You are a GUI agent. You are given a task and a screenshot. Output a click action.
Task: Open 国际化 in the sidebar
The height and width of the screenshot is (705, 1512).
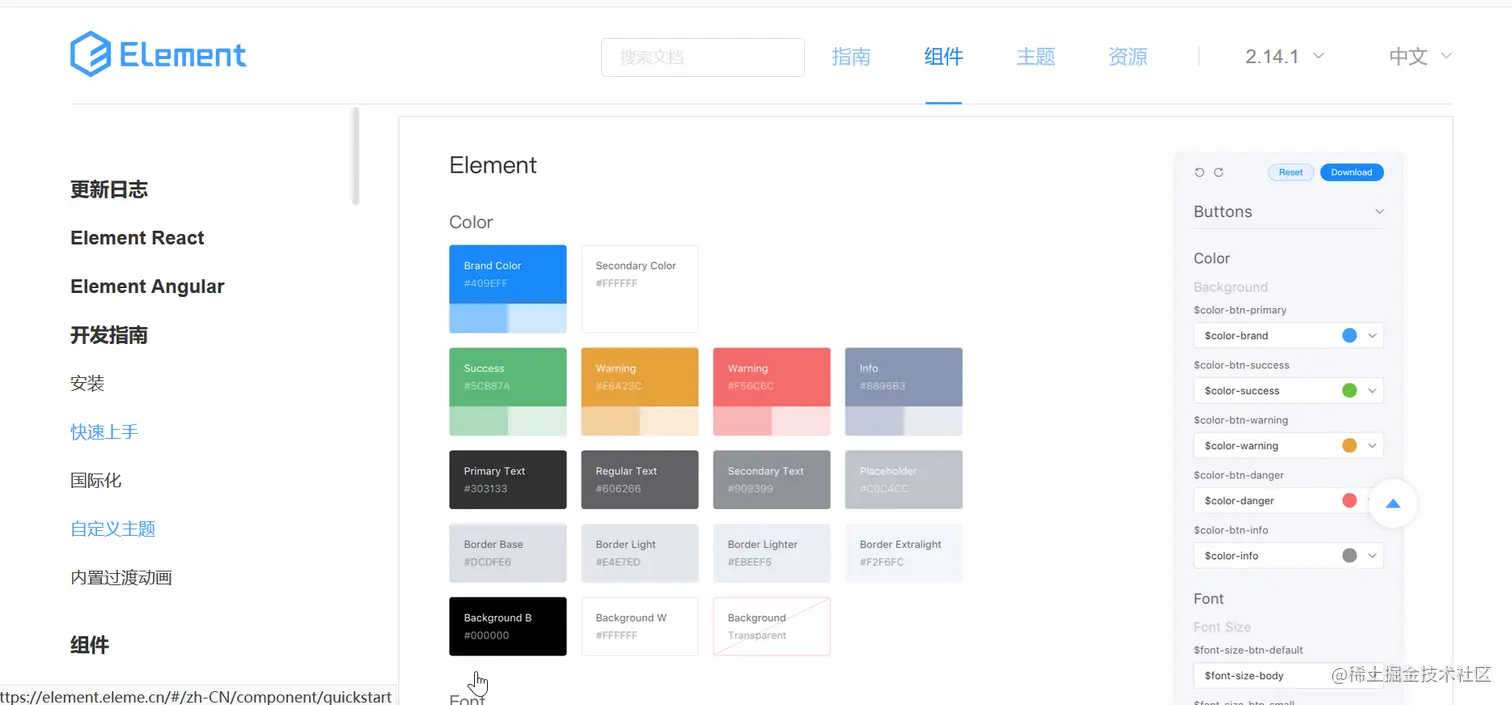coord(96,480)
